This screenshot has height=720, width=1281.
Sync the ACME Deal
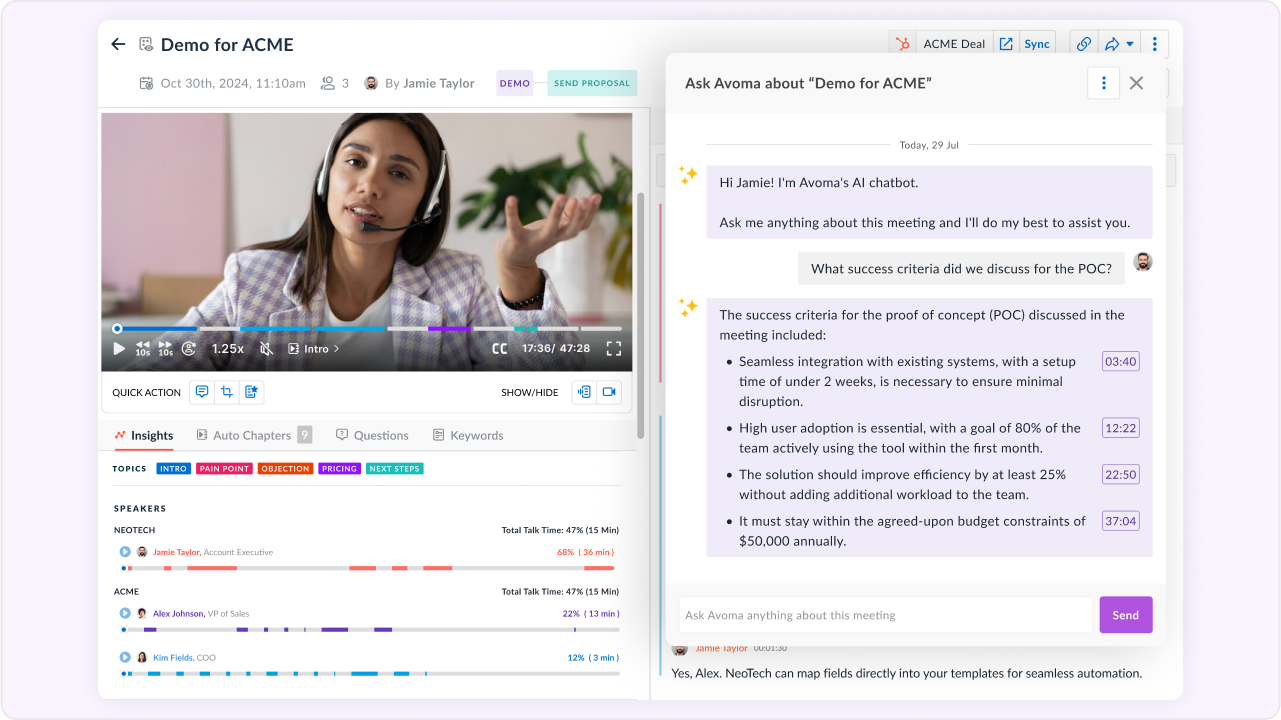click(x=1037, y=44)
